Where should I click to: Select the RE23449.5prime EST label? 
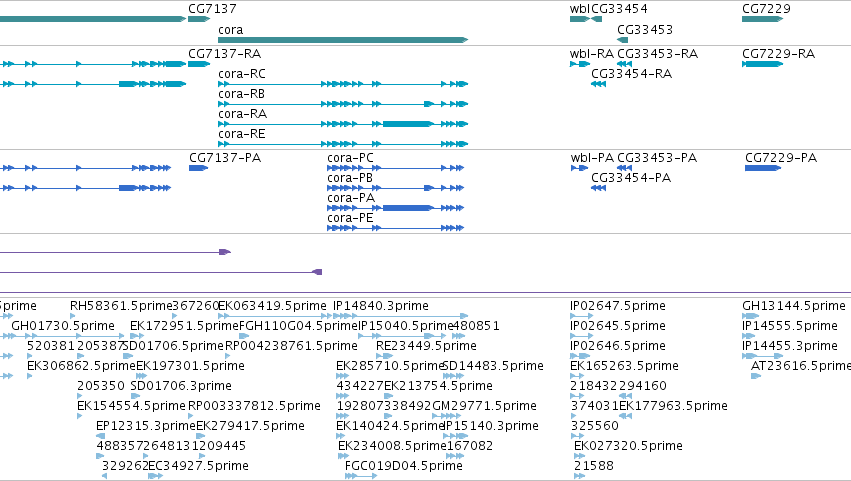[x=426, y=346]
